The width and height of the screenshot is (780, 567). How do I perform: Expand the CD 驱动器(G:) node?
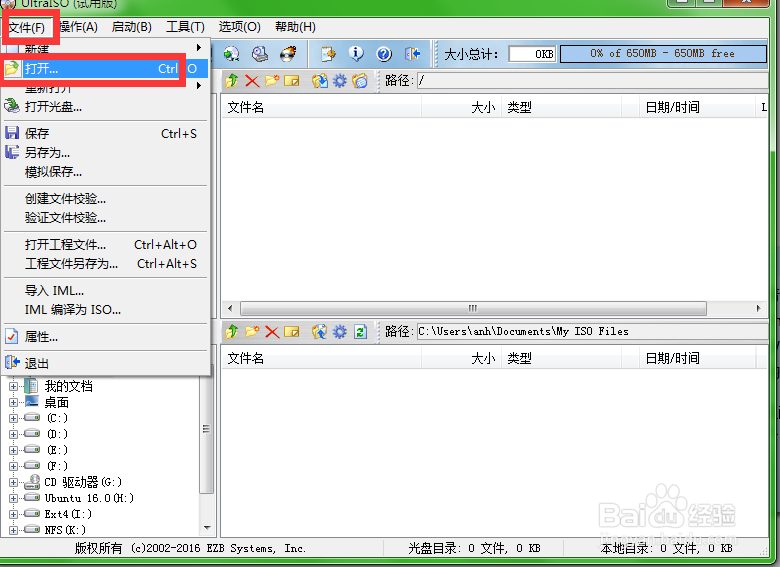point(13,482)
